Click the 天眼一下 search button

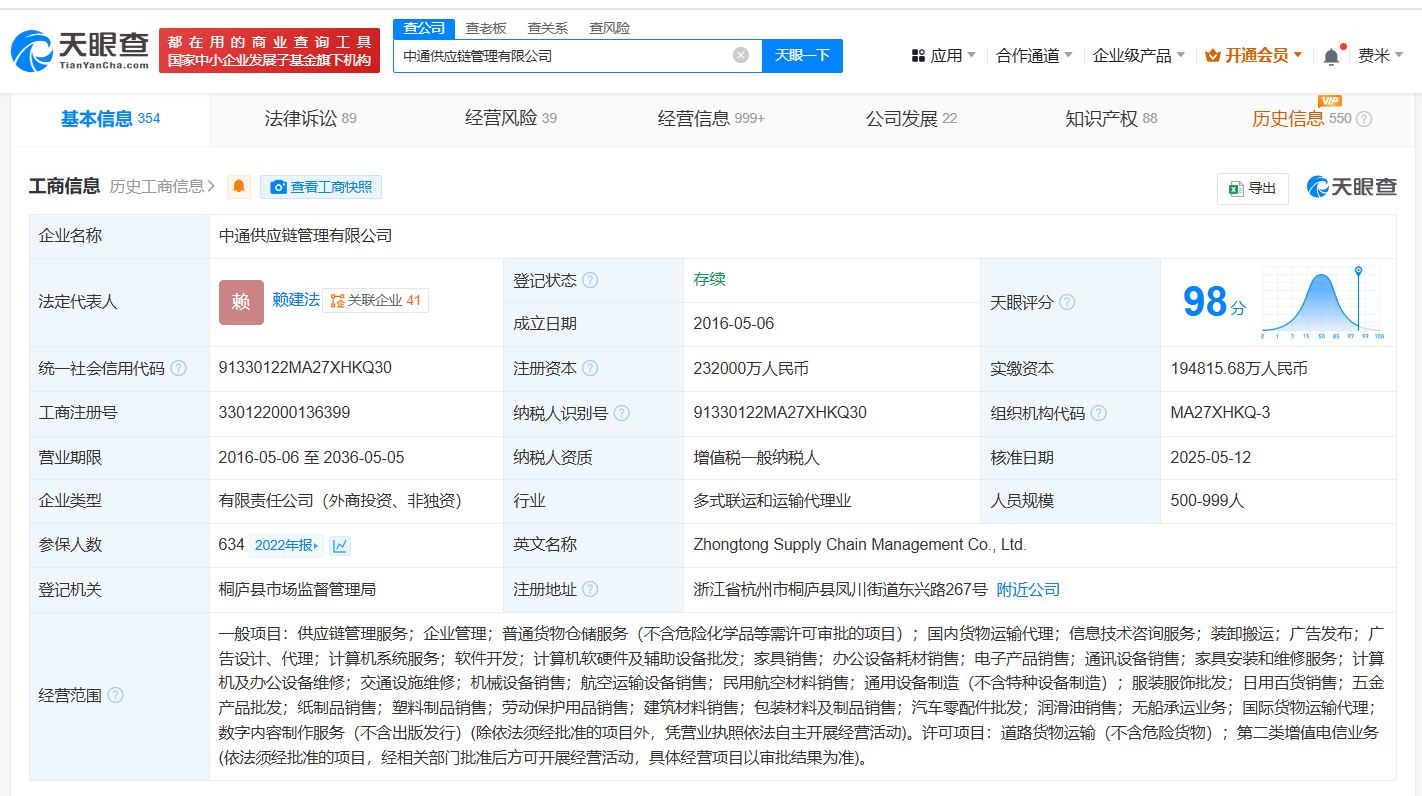coord(802,55)
